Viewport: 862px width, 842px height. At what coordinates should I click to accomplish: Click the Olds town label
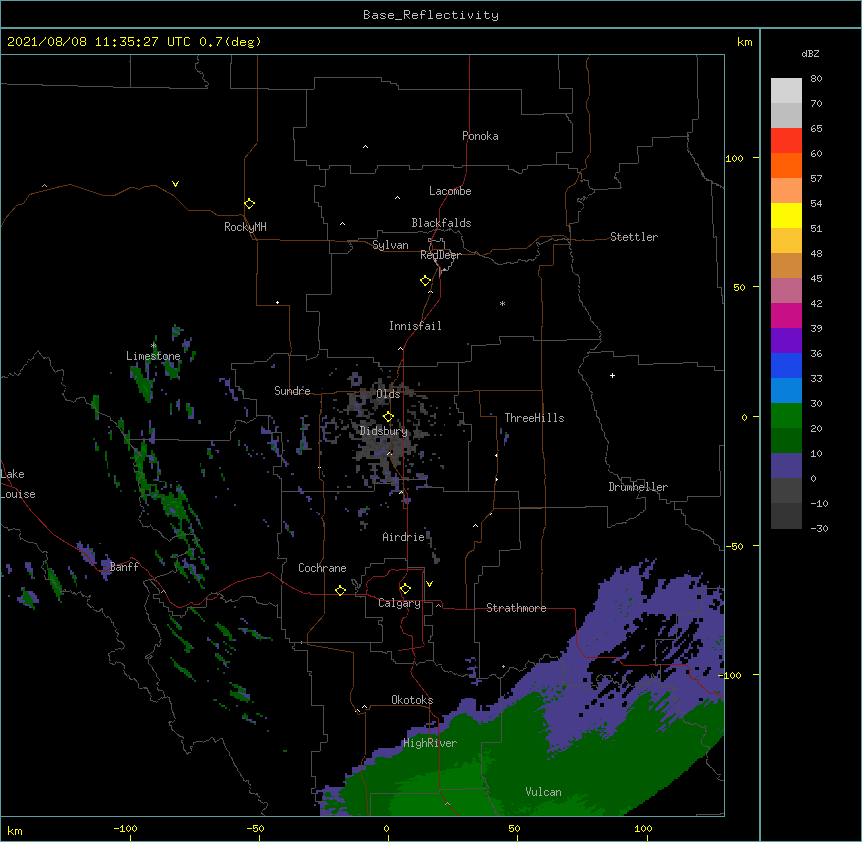[388, 394]
